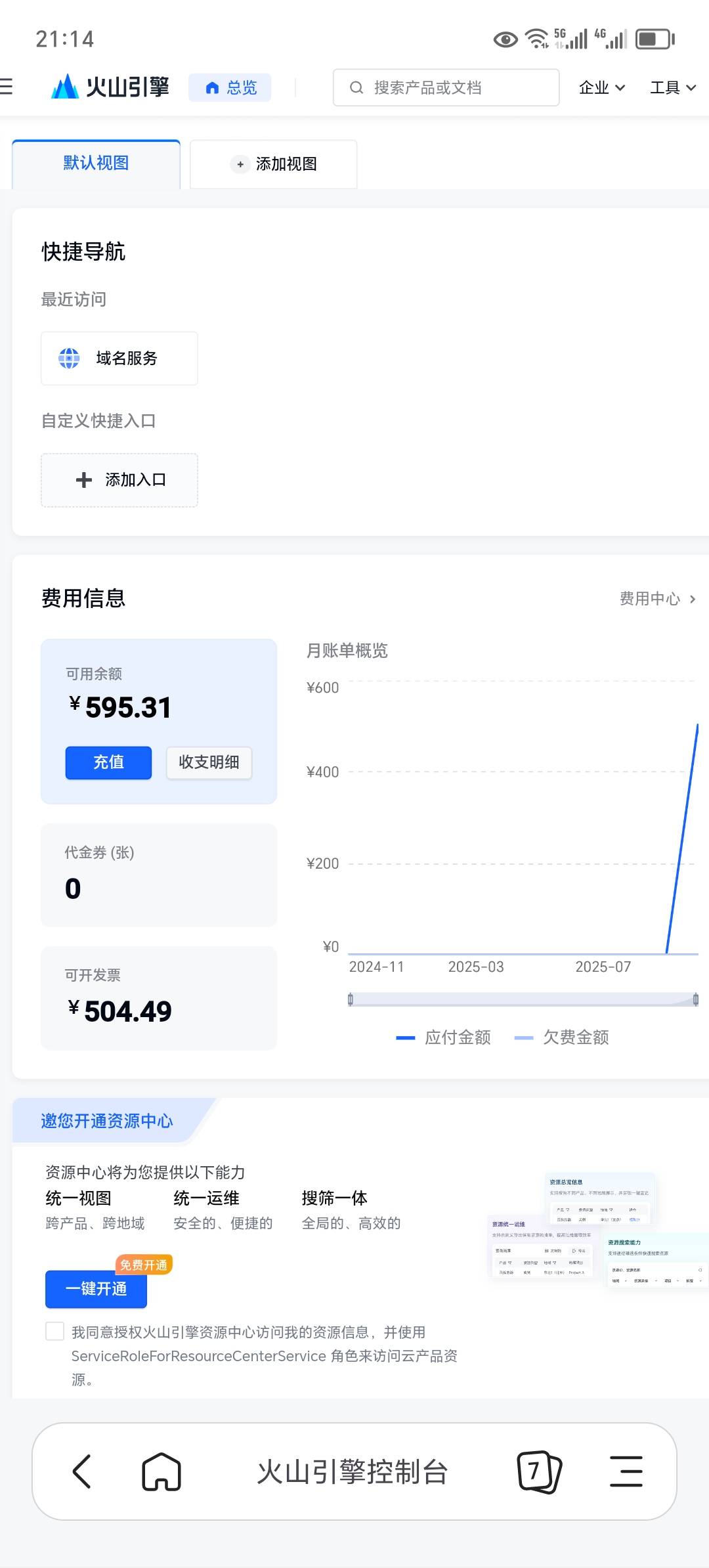Open 费用中心 via the chevron link
The height and width of the screenshot is (1568, 709).
(x=657, y=599)
